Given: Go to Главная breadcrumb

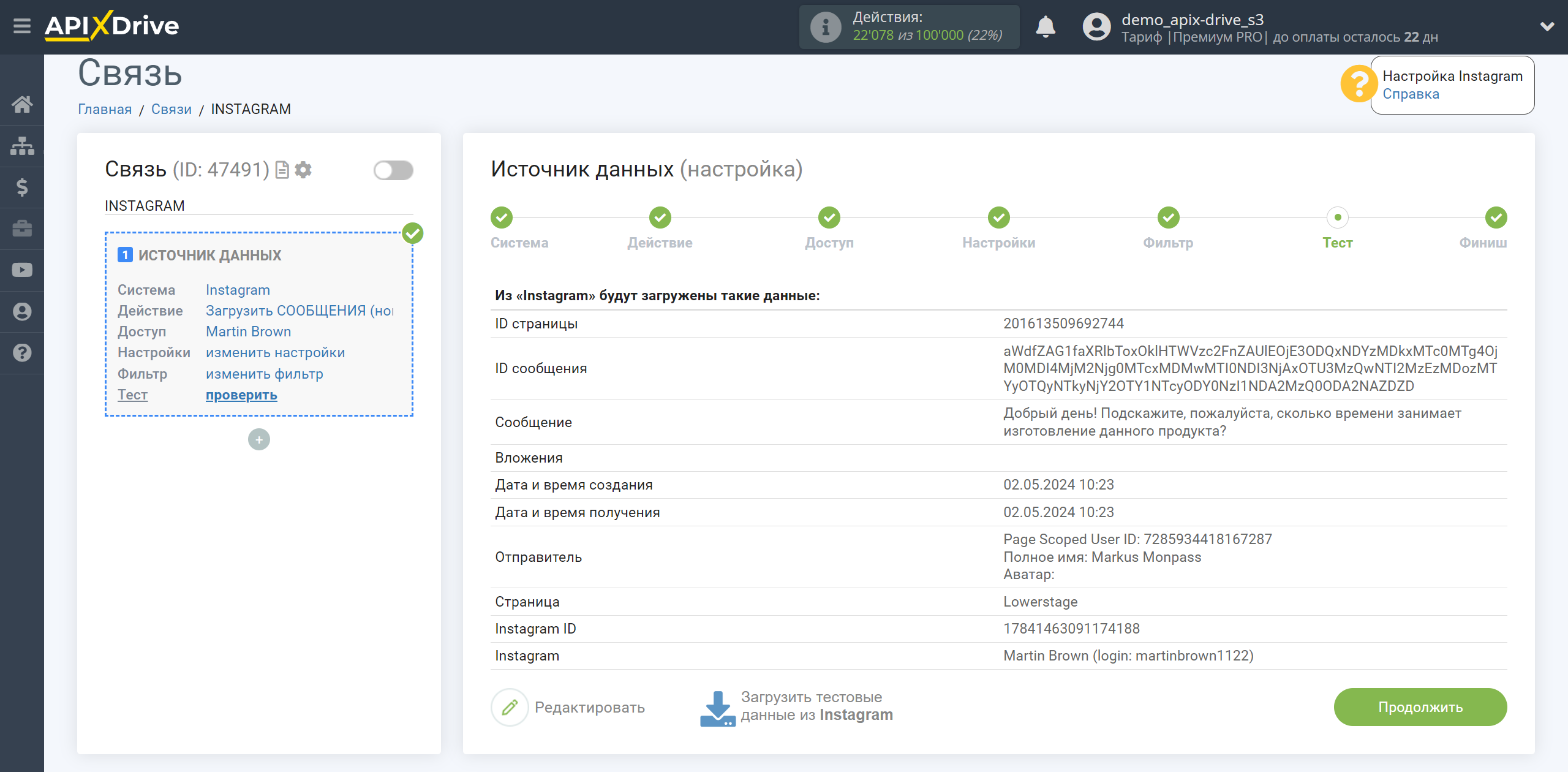Looking at the screenshot, I should pos(105,109).
